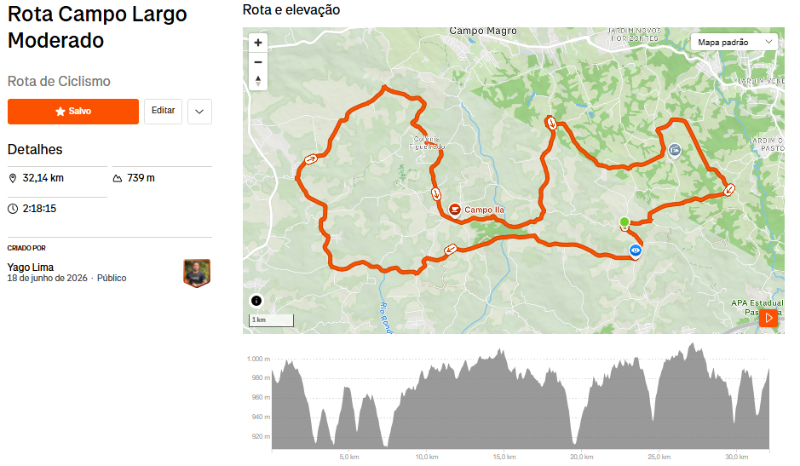Zoom out on the route map

coord(258,62)
